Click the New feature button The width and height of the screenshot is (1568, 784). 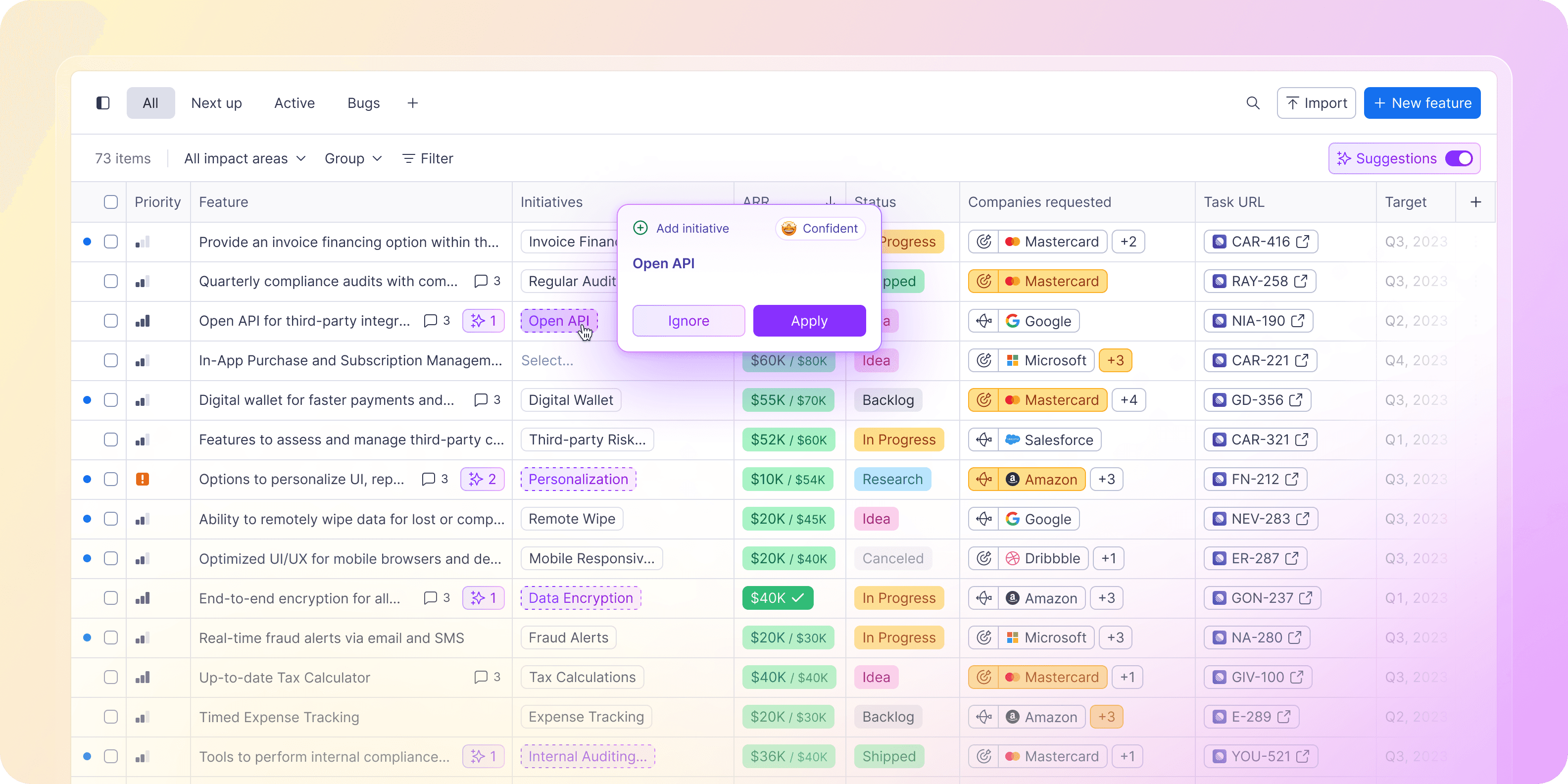coord(1422,103)
